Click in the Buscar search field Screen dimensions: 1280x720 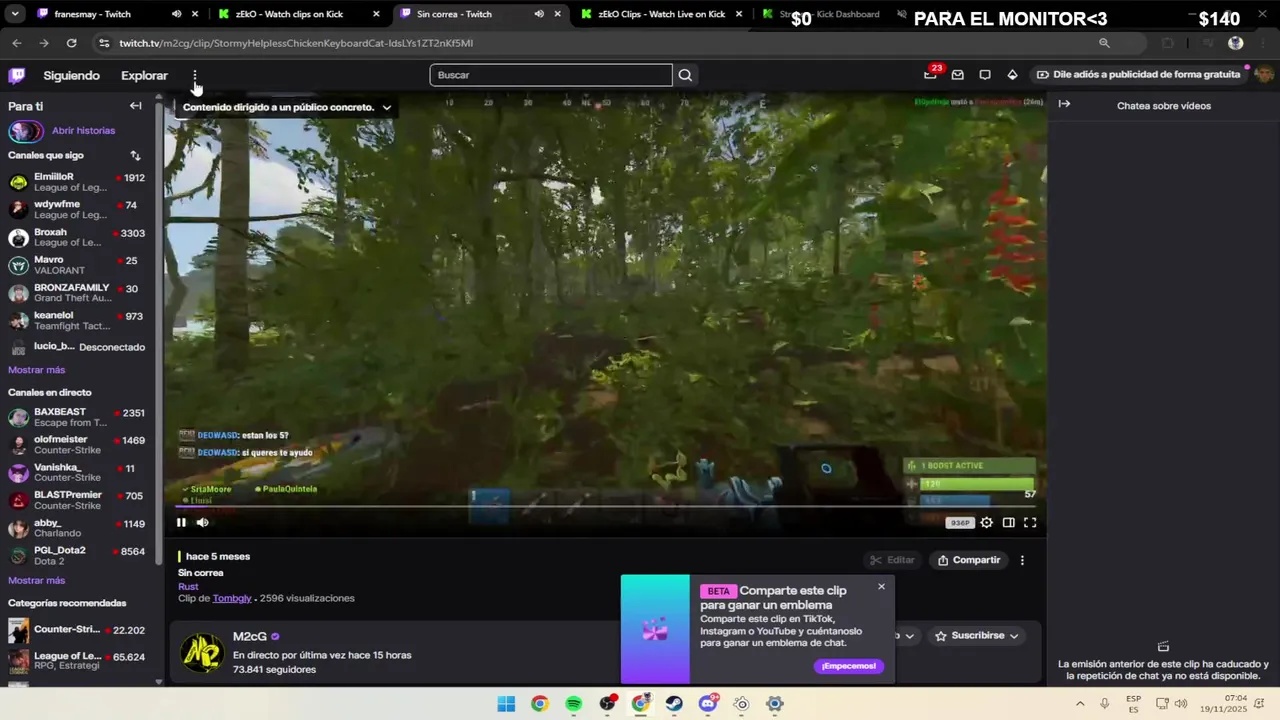click(x=551, y=75)
